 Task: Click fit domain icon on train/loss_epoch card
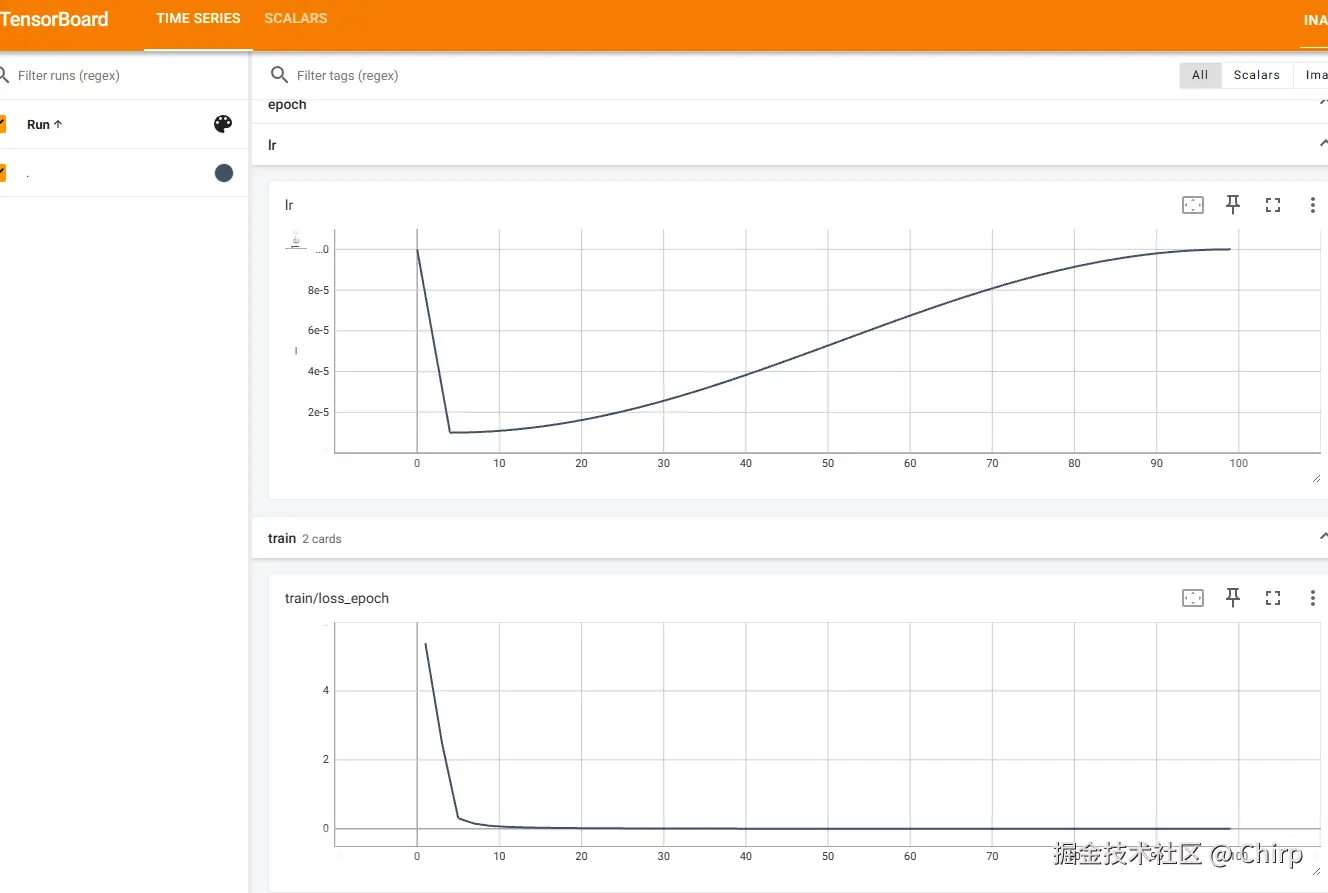(x=1193, y=598)
